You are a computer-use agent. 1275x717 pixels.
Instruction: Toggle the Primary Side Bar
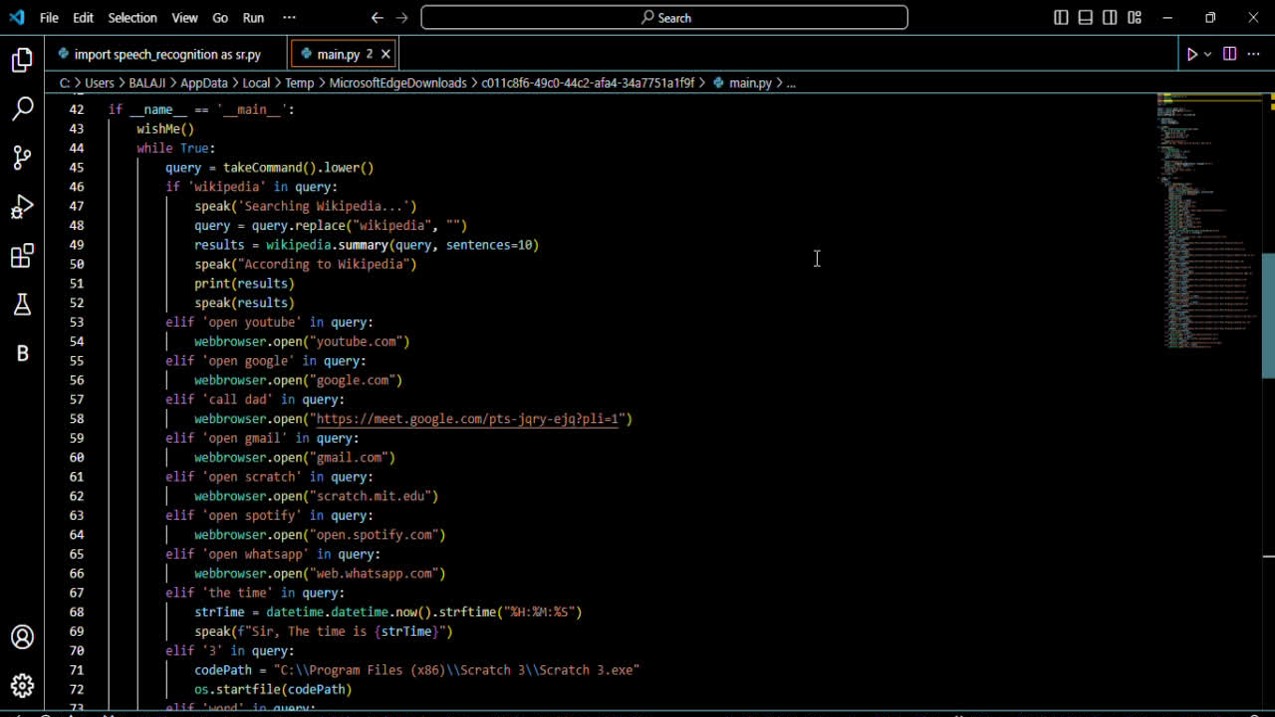pyautogui.click(x=1061, y=18)
